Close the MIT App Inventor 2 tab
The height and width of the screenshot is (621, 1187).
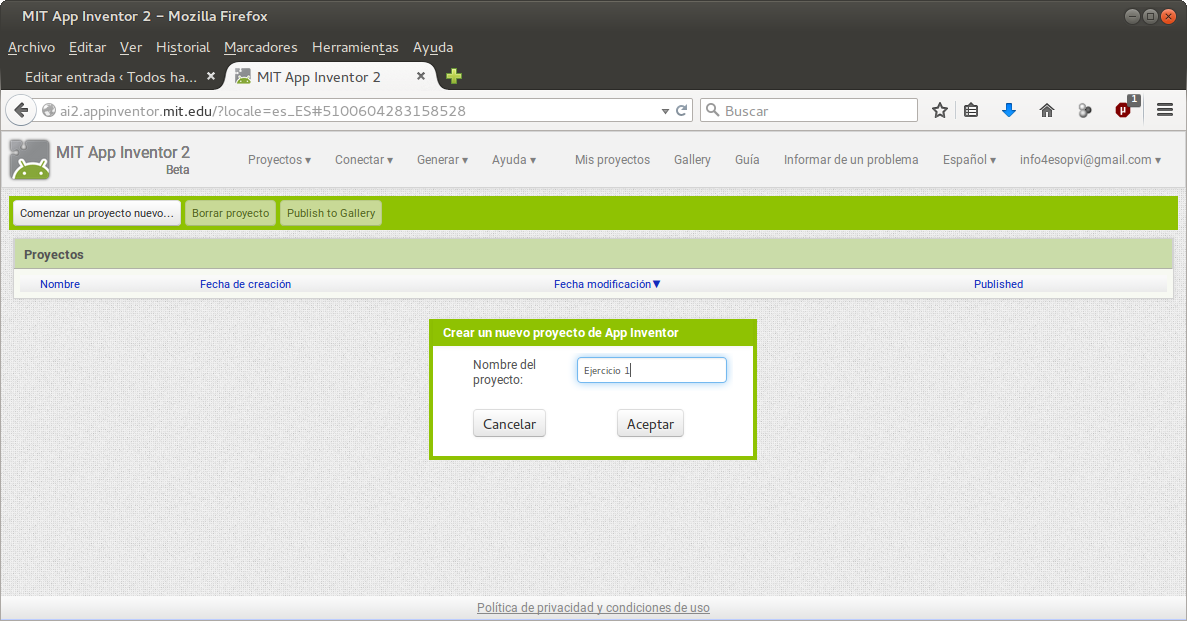[421, 76]
